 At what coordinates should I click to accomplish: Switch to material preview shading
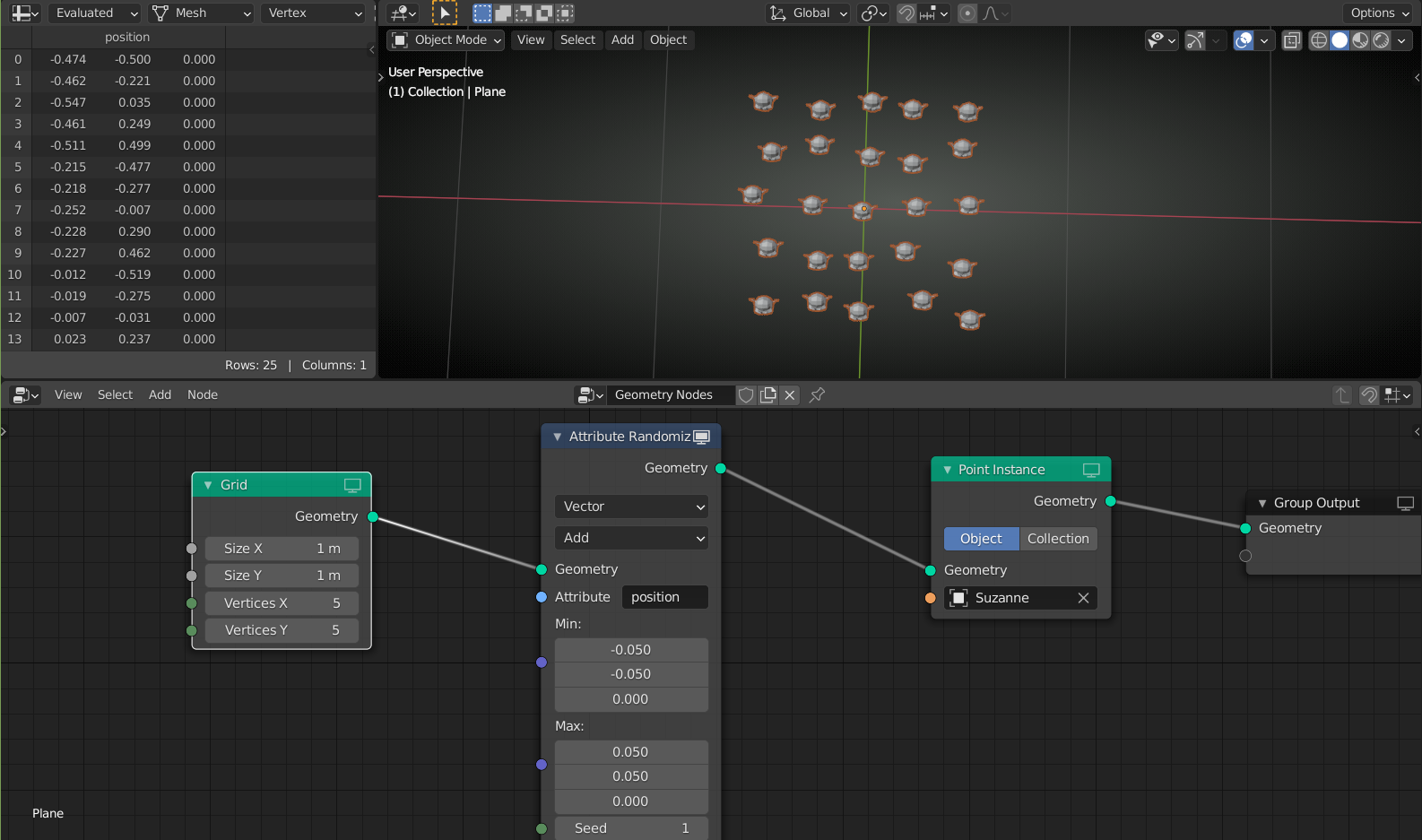pos(1360,40)
